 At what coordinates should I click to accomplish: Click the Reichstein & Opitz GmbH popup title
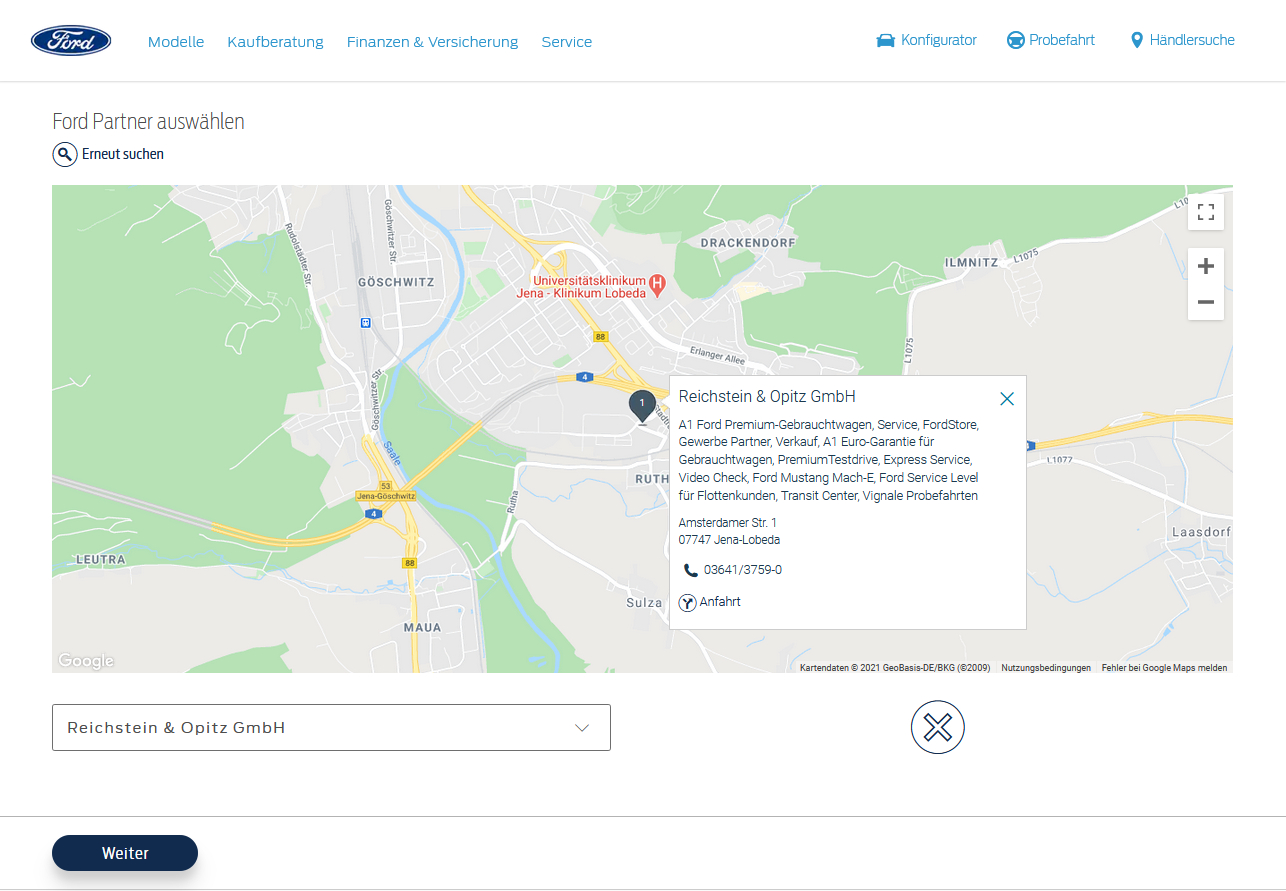coord(767,397)
